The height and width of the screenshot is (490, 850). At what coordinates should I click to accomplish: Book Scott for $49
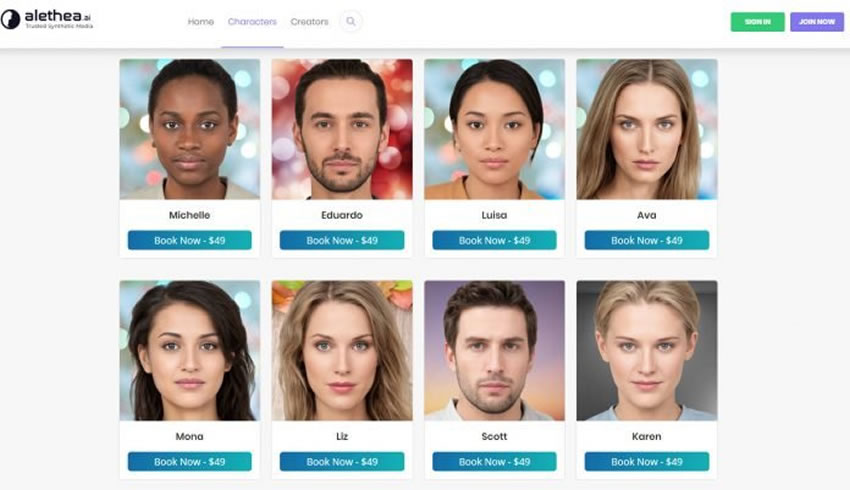point(494,462)
